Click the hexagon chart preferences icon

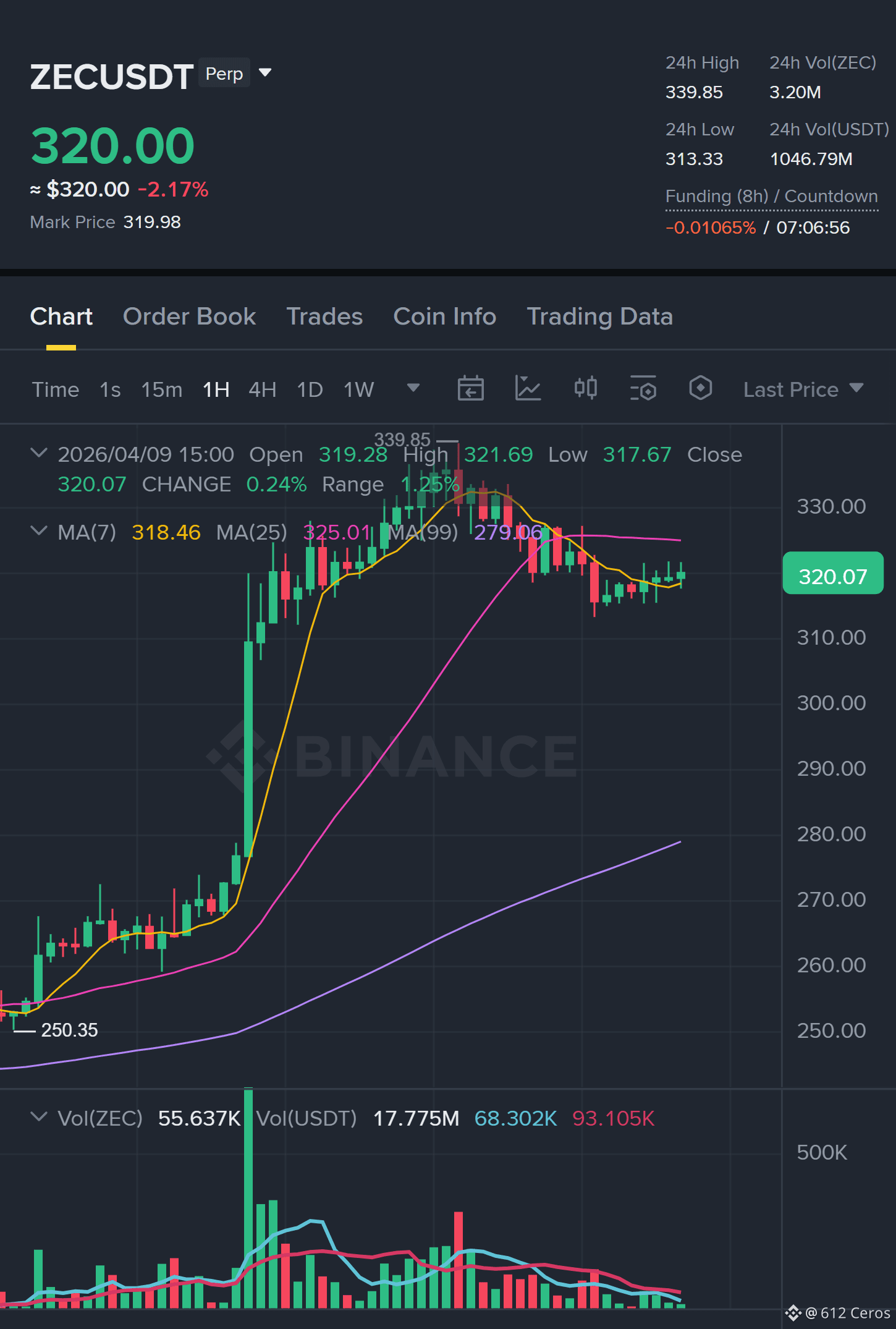[700, 388]
